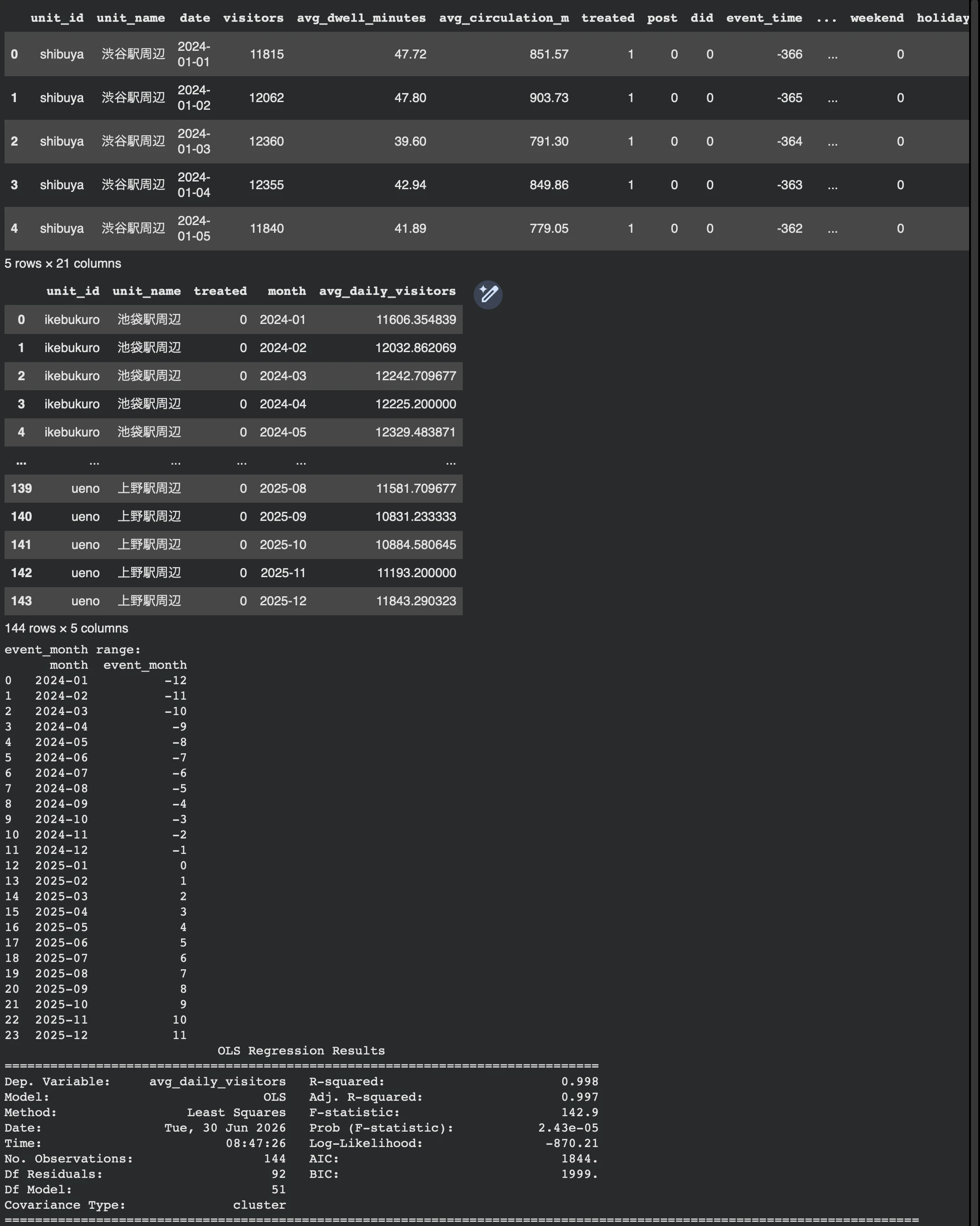980x1226 pixels.
Task: Select value 12225.200000
Action: point(416,404)
